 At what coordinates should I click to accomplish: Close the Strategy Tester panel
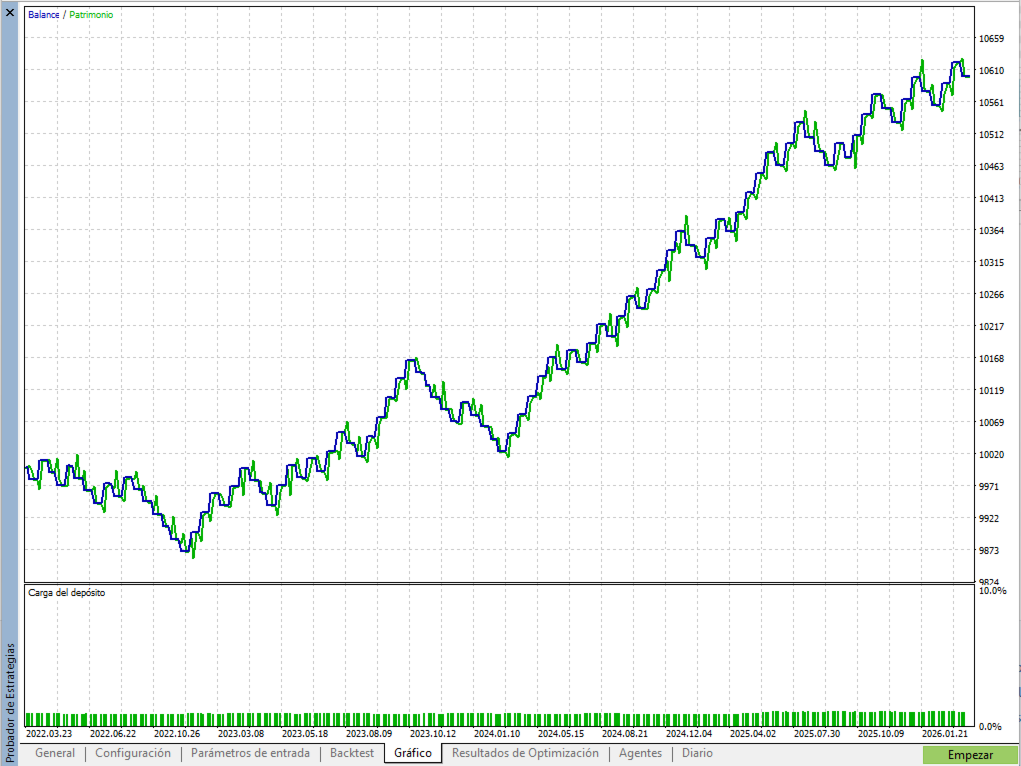click(x=10, y=12)
